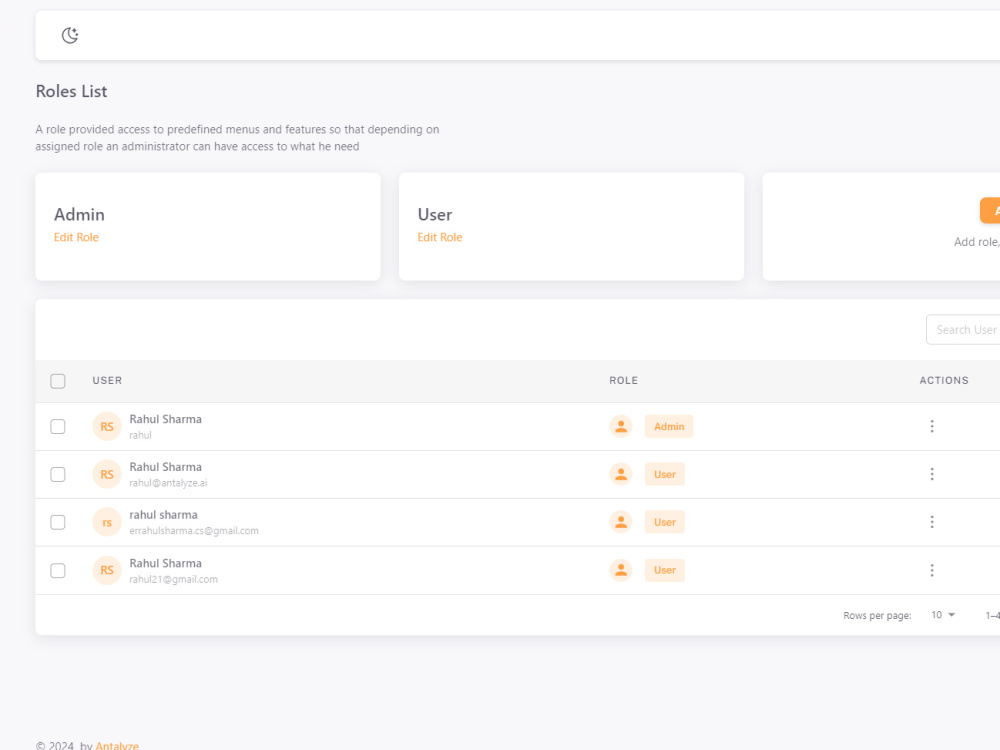Click the three-dot icon on the last row
1000x750 pixels.
click(932, 569)
